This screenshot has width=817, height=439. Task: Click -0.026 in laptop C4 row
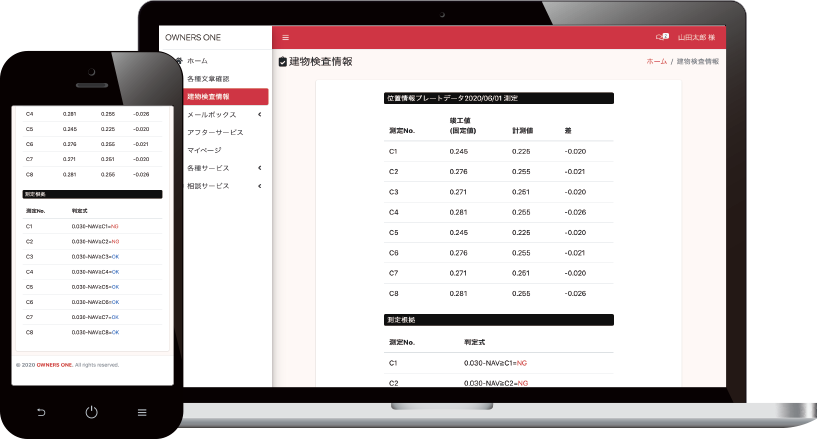pyautogui.click(x=575, y=212)
